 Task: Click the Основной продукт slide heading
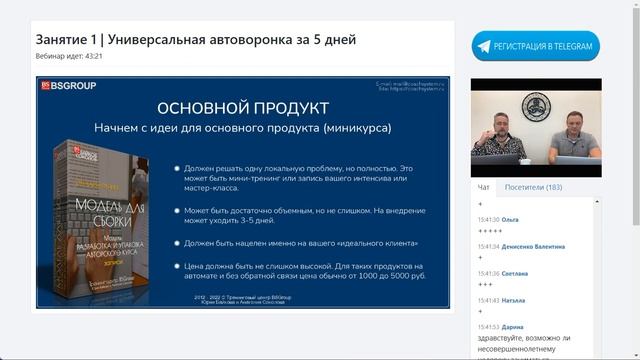tap(243, 108)
